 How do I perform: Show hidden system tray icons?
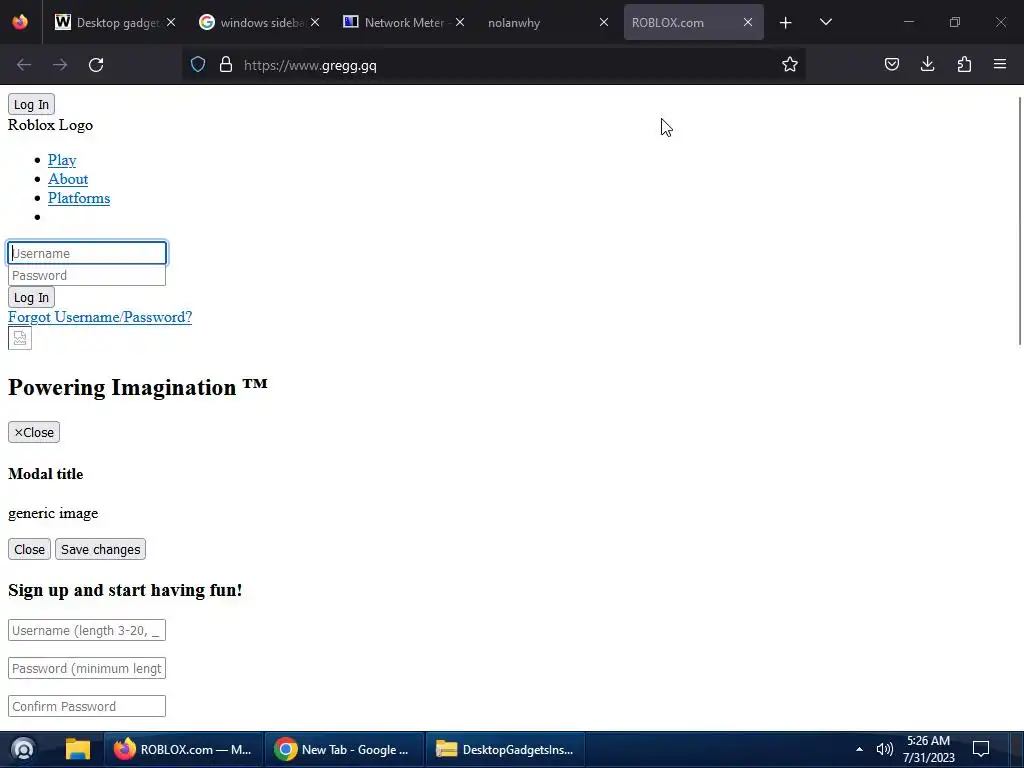[x=859, y=749]
